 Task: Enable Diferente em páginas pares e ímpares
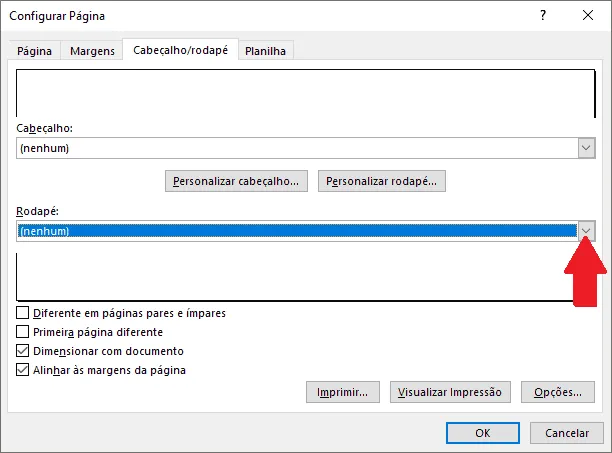pyautogui.click(x=23, y=313)
